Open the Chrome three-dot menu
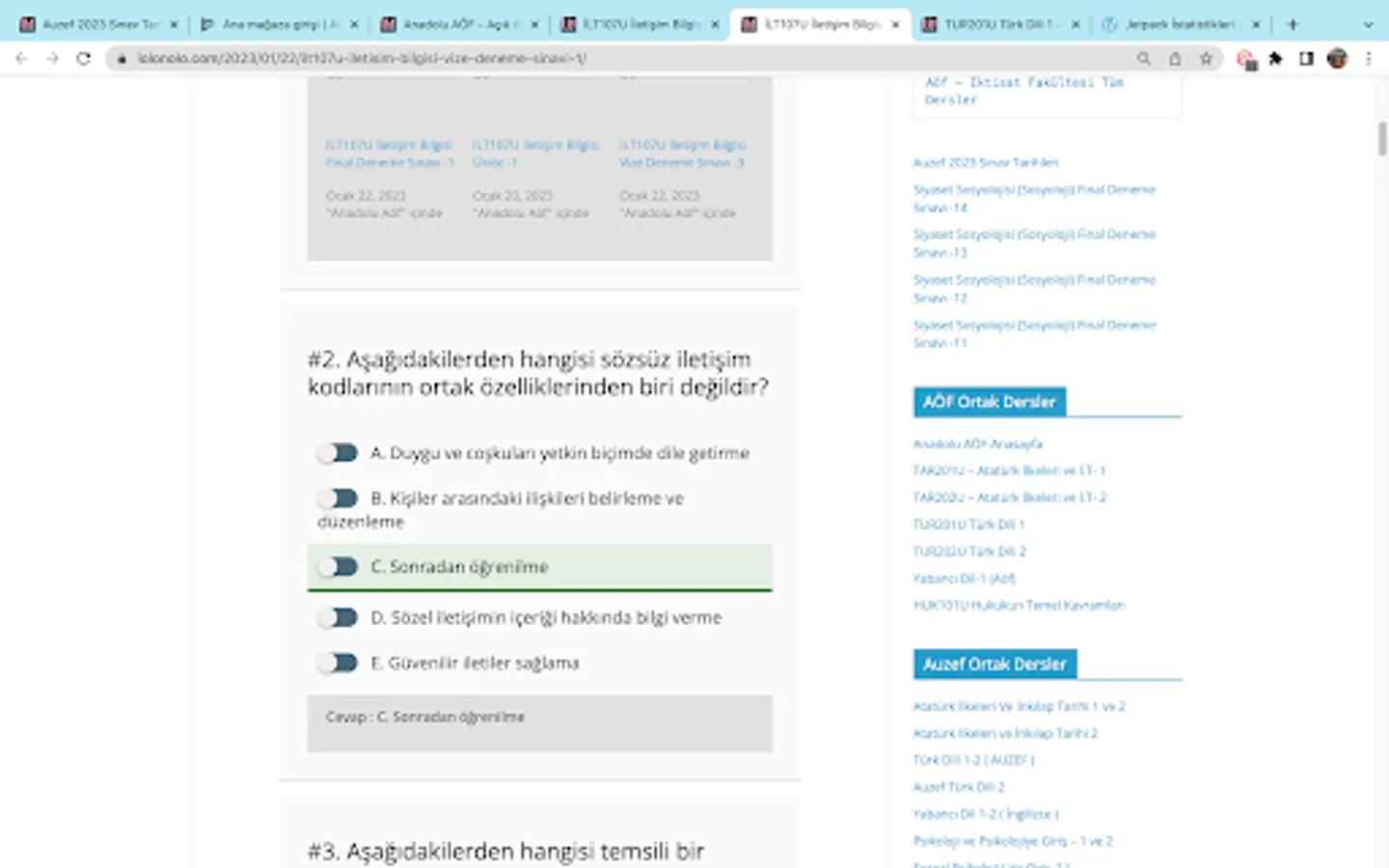This screenshot has height=868, width=1389. (x=1368, y=59)
